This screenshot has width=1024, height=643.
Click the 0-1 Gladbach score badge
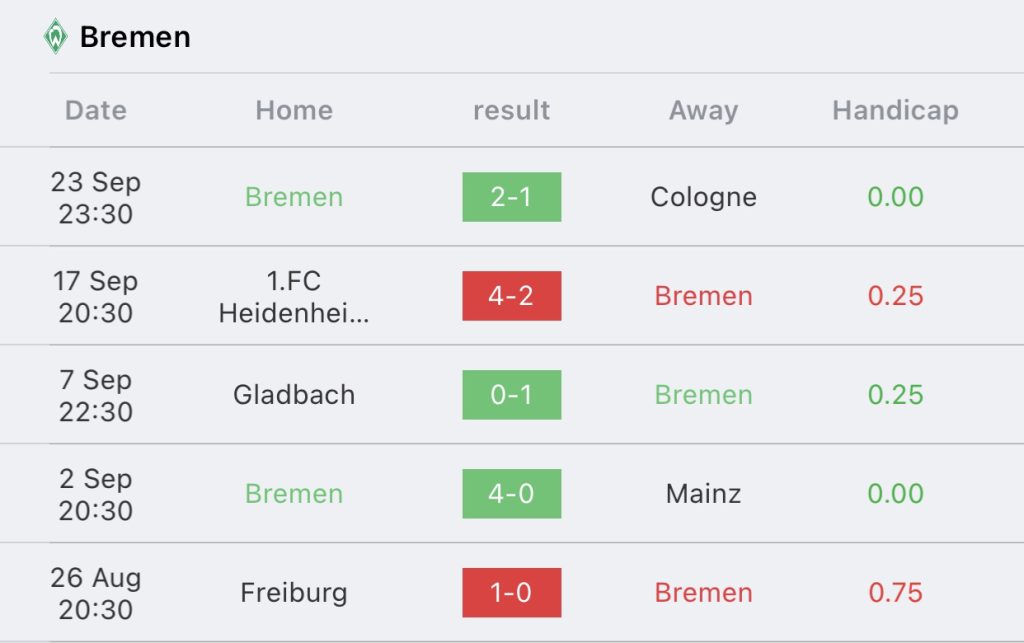pos(511,395)
